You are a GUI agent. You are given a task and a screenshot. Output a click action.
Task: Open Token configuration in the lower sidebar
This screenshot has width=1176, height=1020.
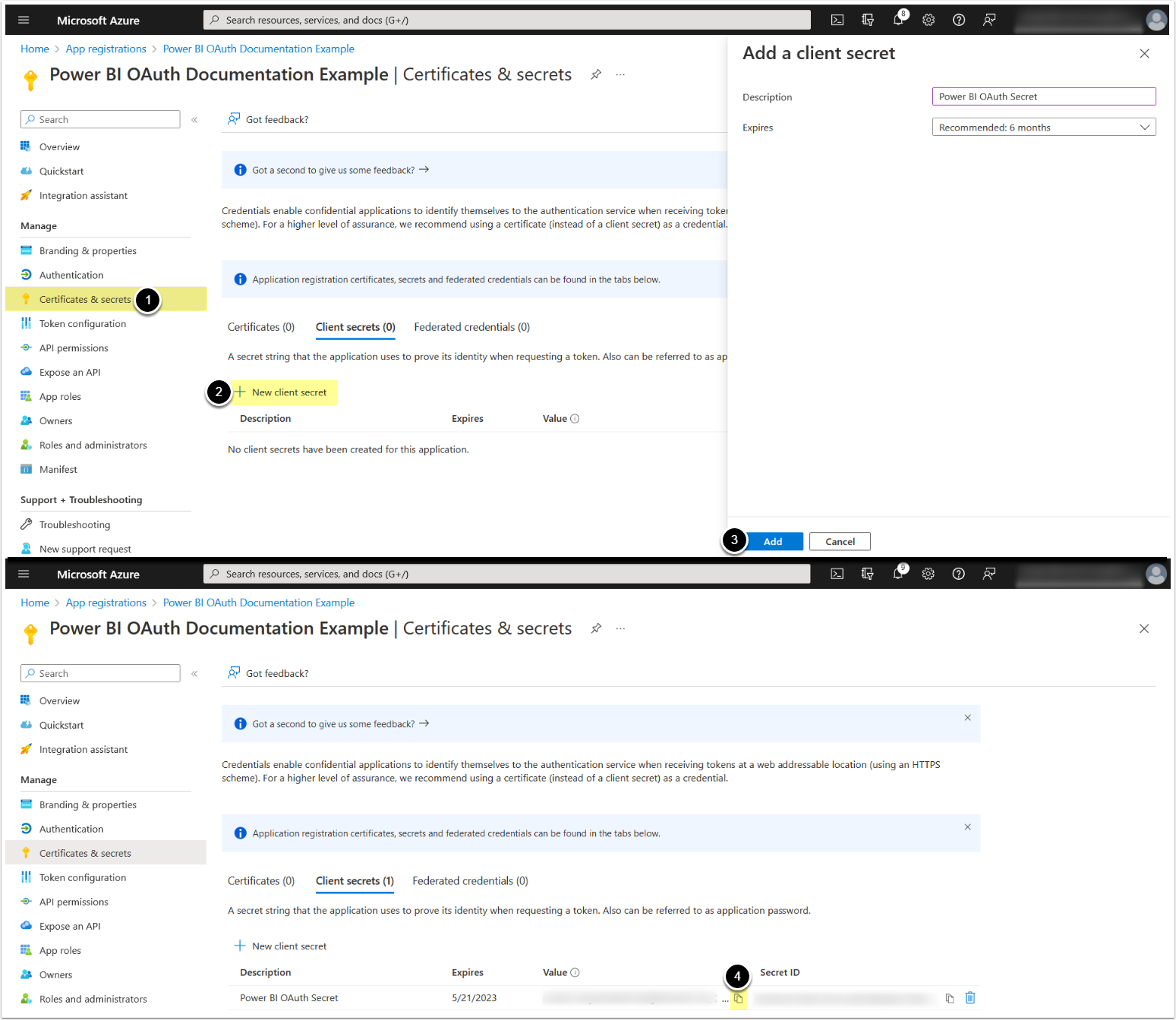point(83,878)
